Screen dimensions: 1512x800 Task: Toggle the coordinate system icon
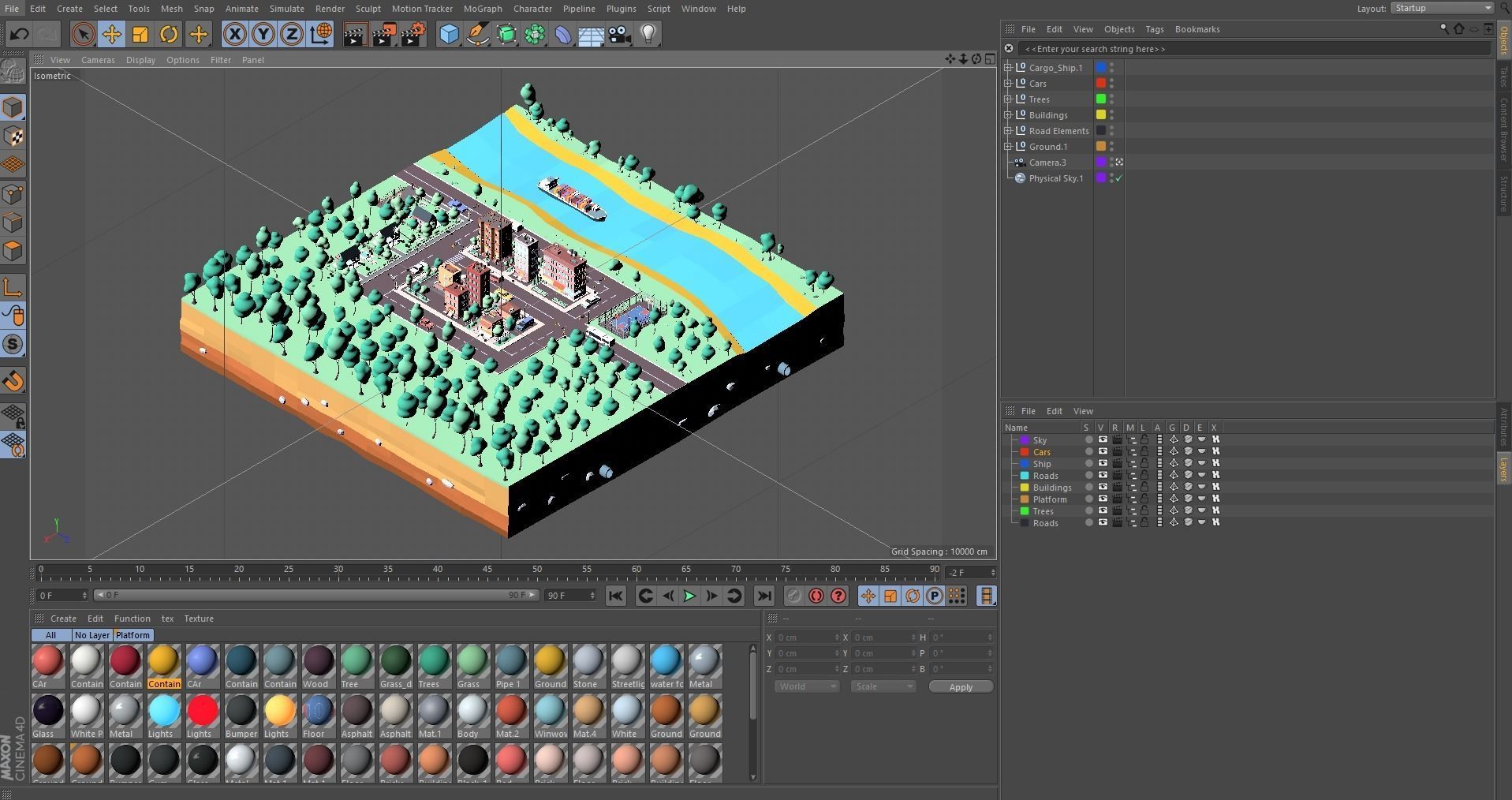click(x=321, y=34)
